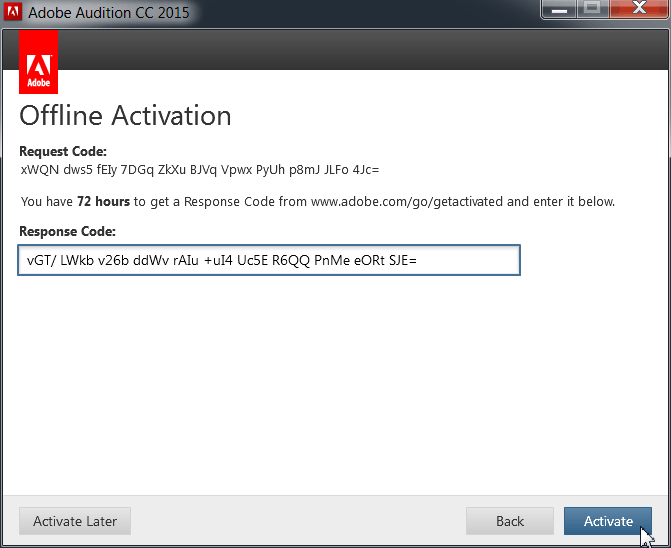Image resolution: width=671 pixels, height=548 pixels.
Task: Click the Activate button
Action: [x=608, y=521]
